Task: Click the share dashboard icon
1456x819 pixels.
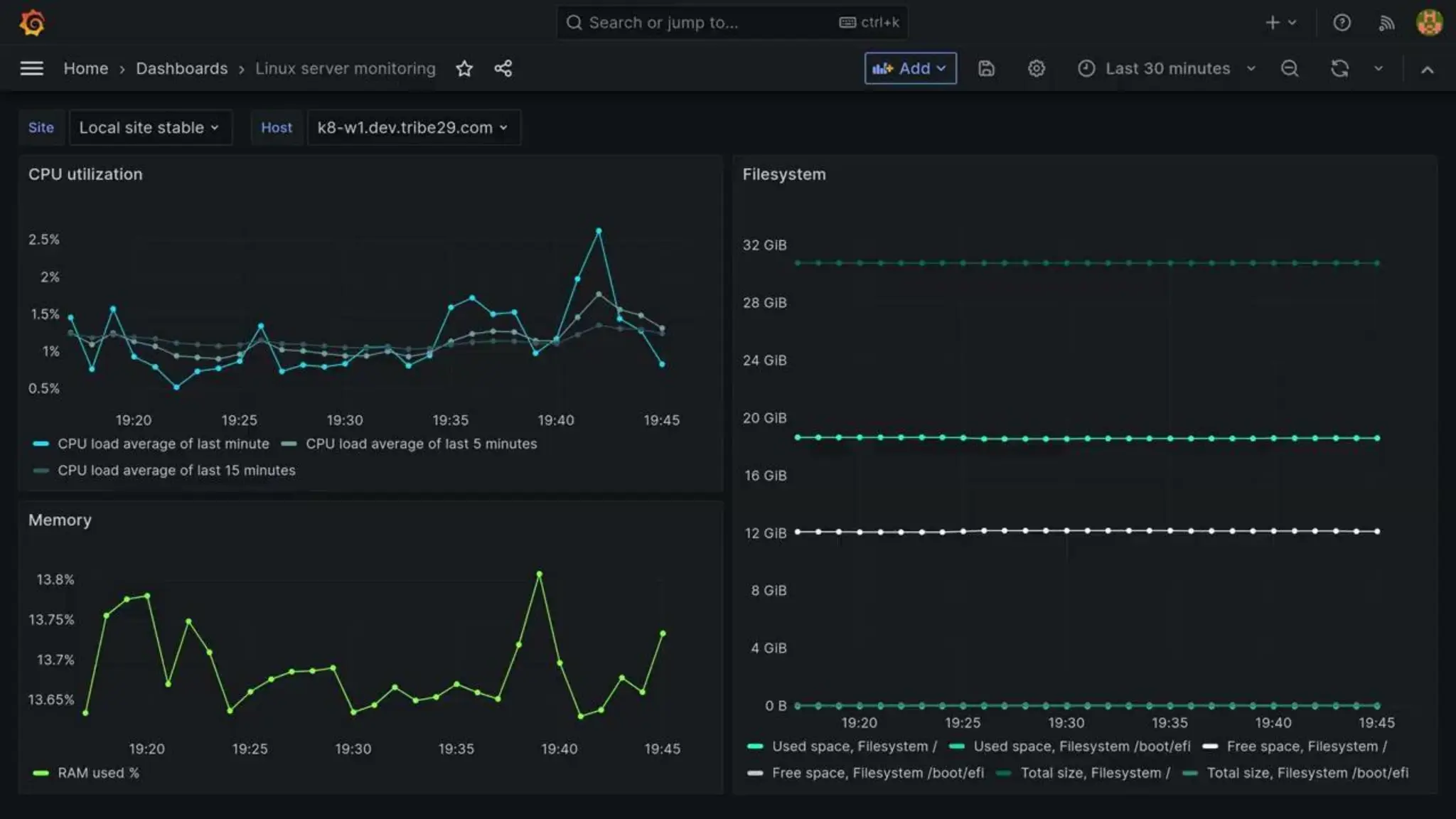Action: (503, 68)
